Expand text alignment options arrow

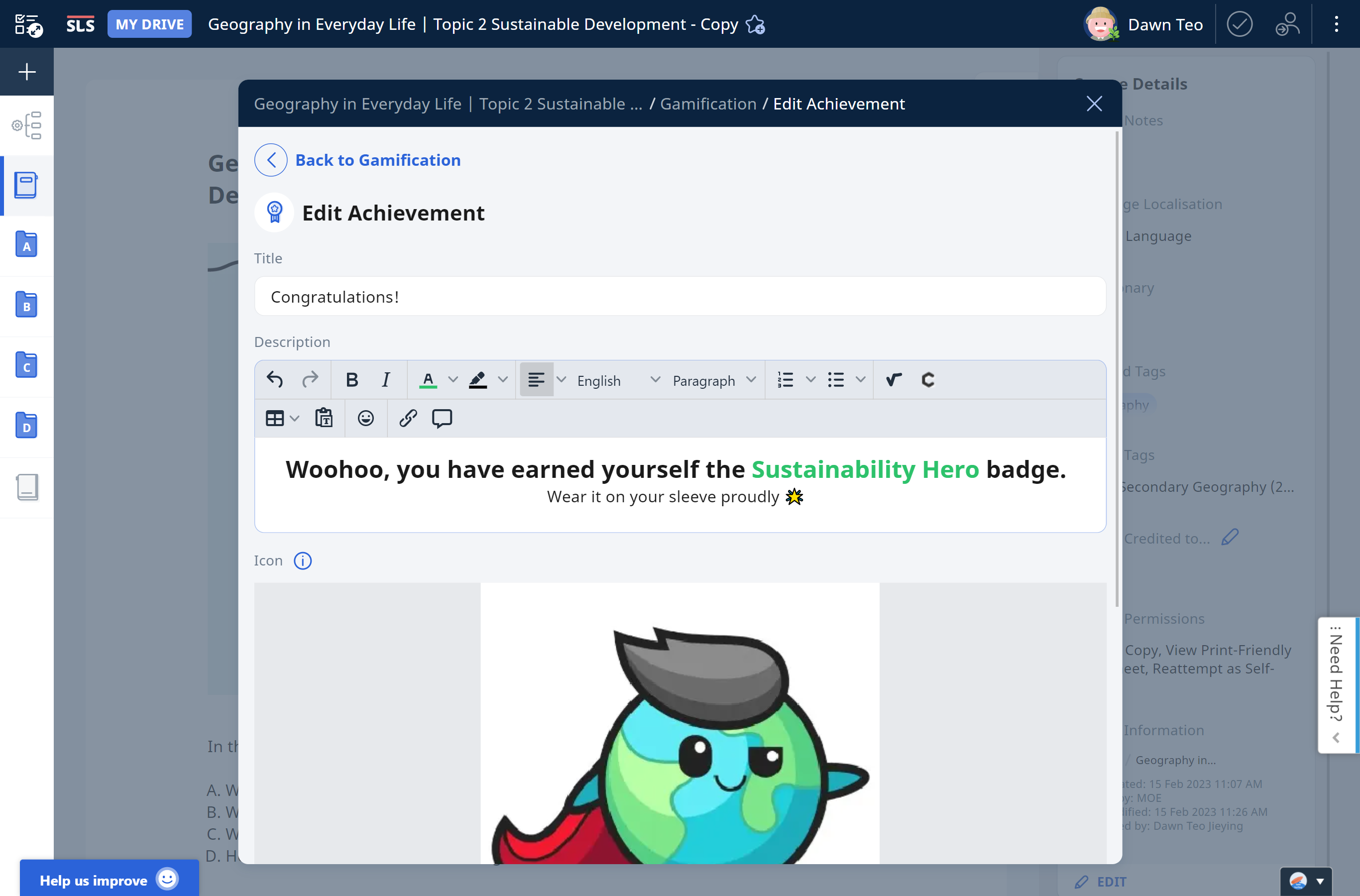click(x=562, y=379)
